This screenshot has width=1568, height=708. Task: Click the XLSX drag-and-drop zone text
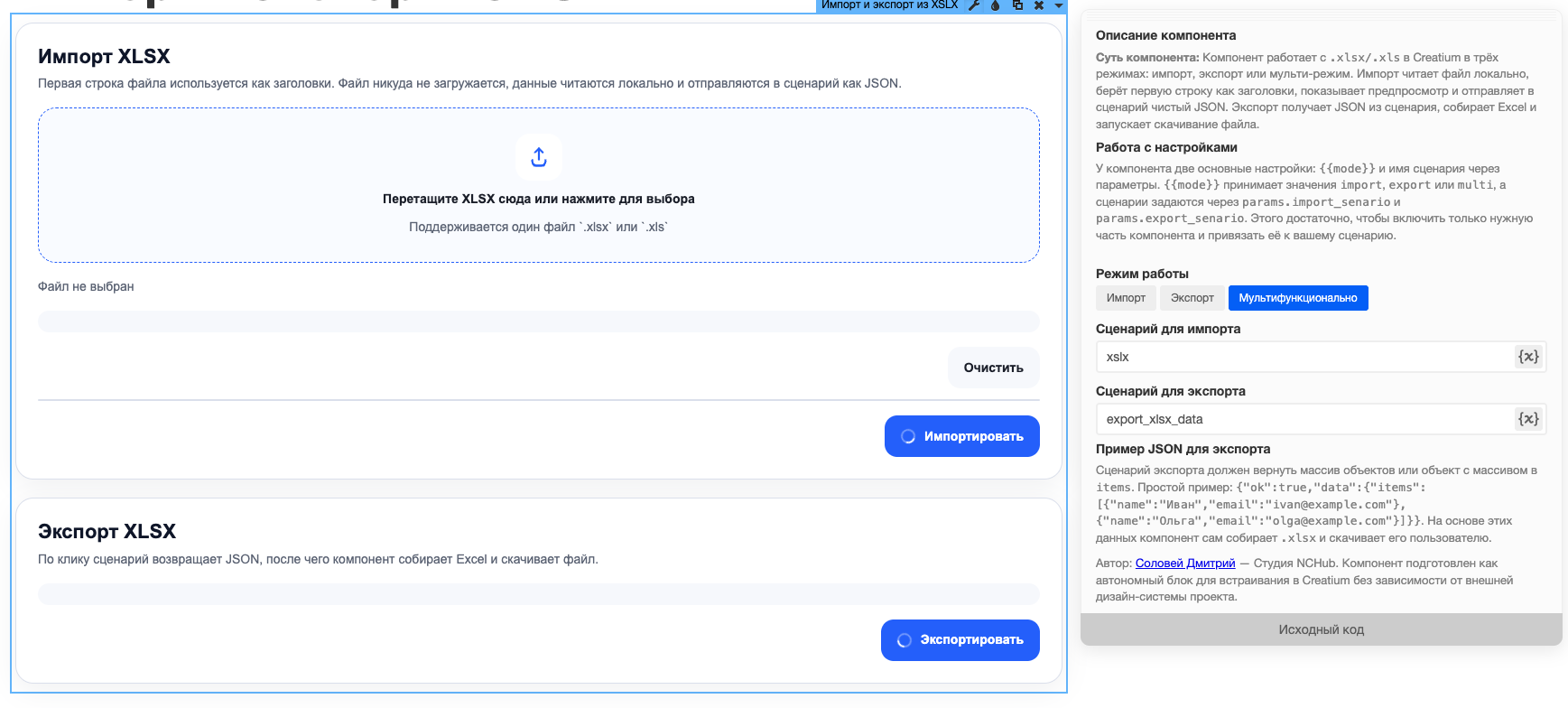coord(538,199)
